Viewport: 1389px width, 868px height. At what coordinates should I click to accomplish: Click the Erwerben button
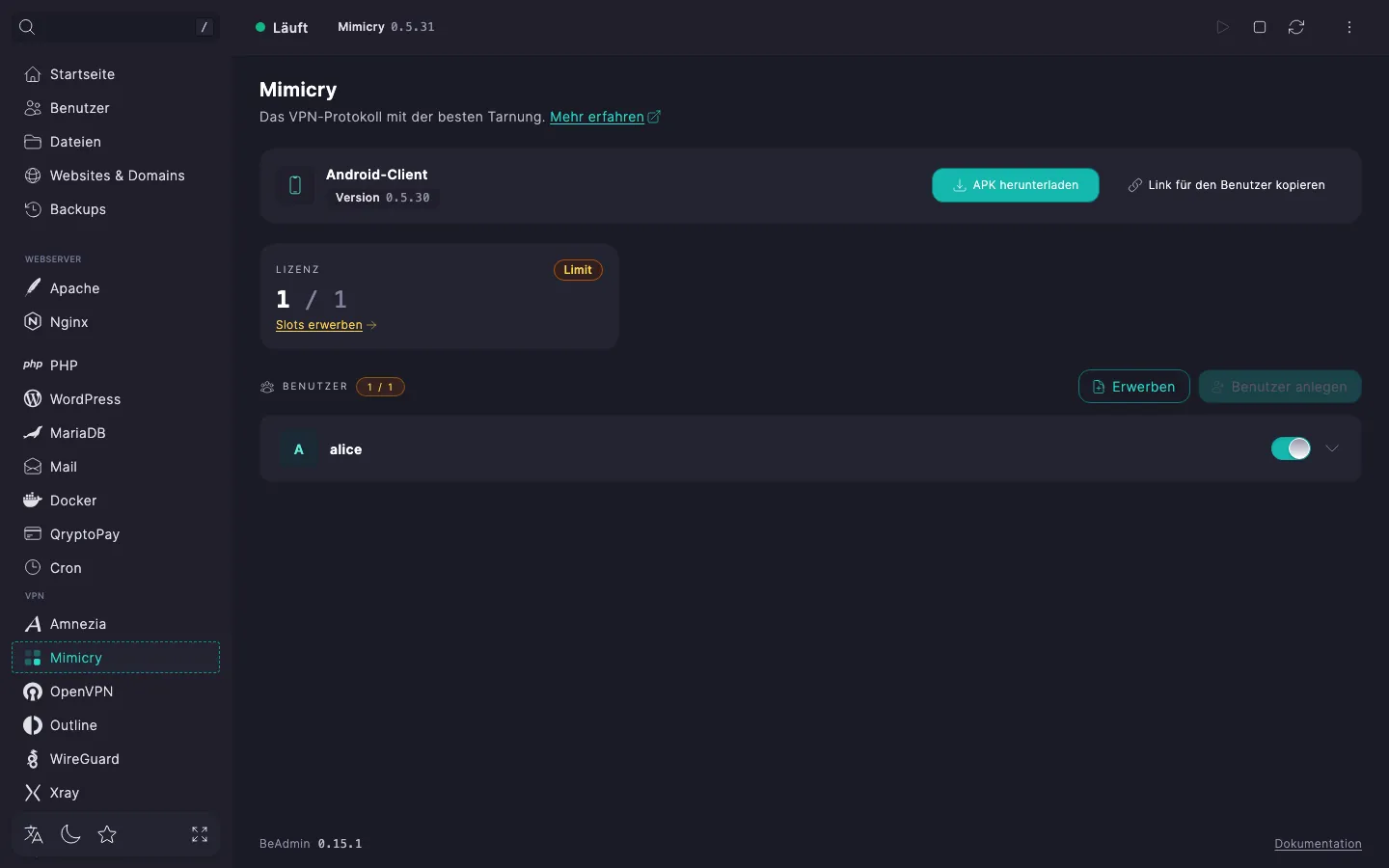pos(1133,387)
